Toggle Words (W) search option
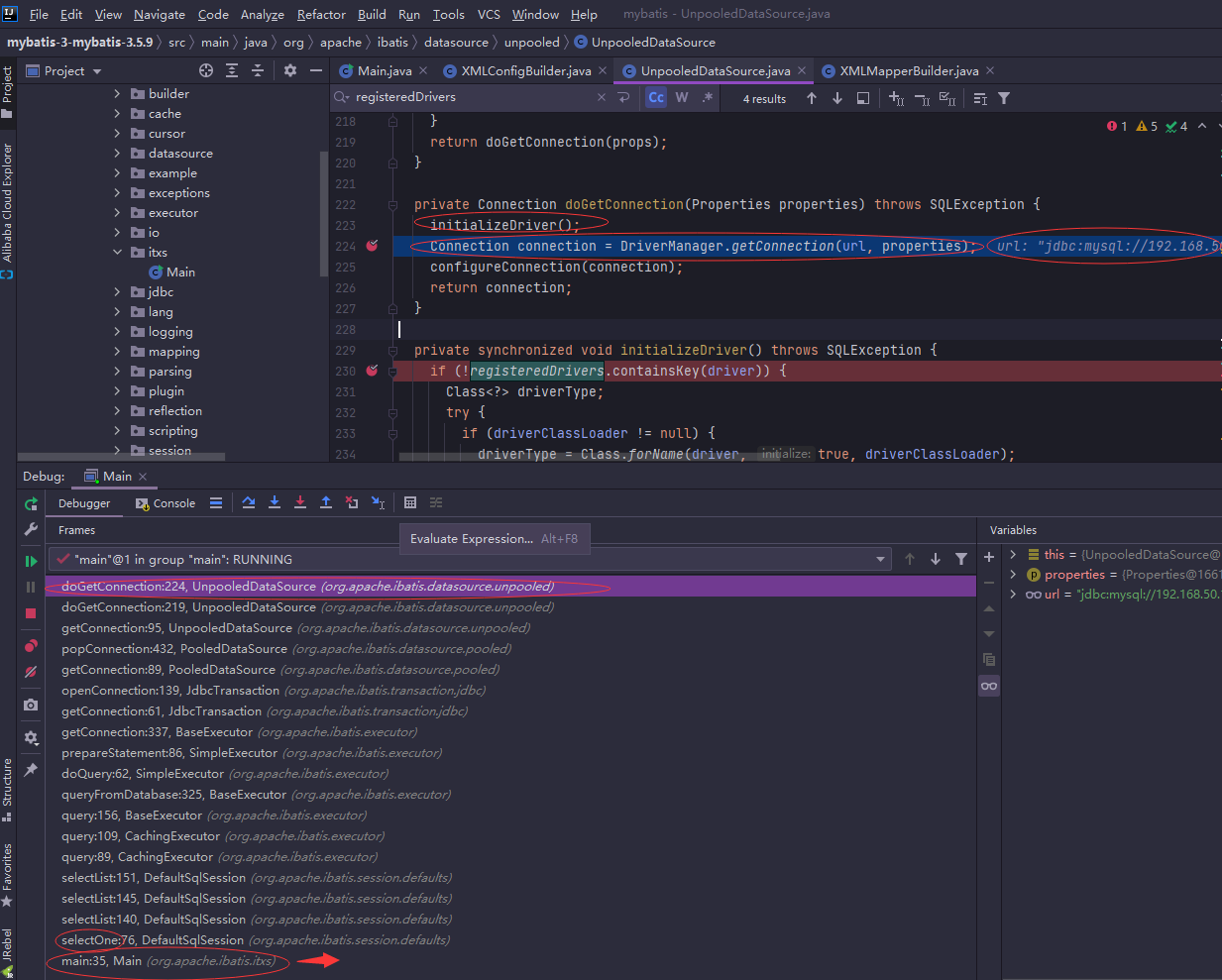Screen dimensions: 1222x980 point(682,97)
